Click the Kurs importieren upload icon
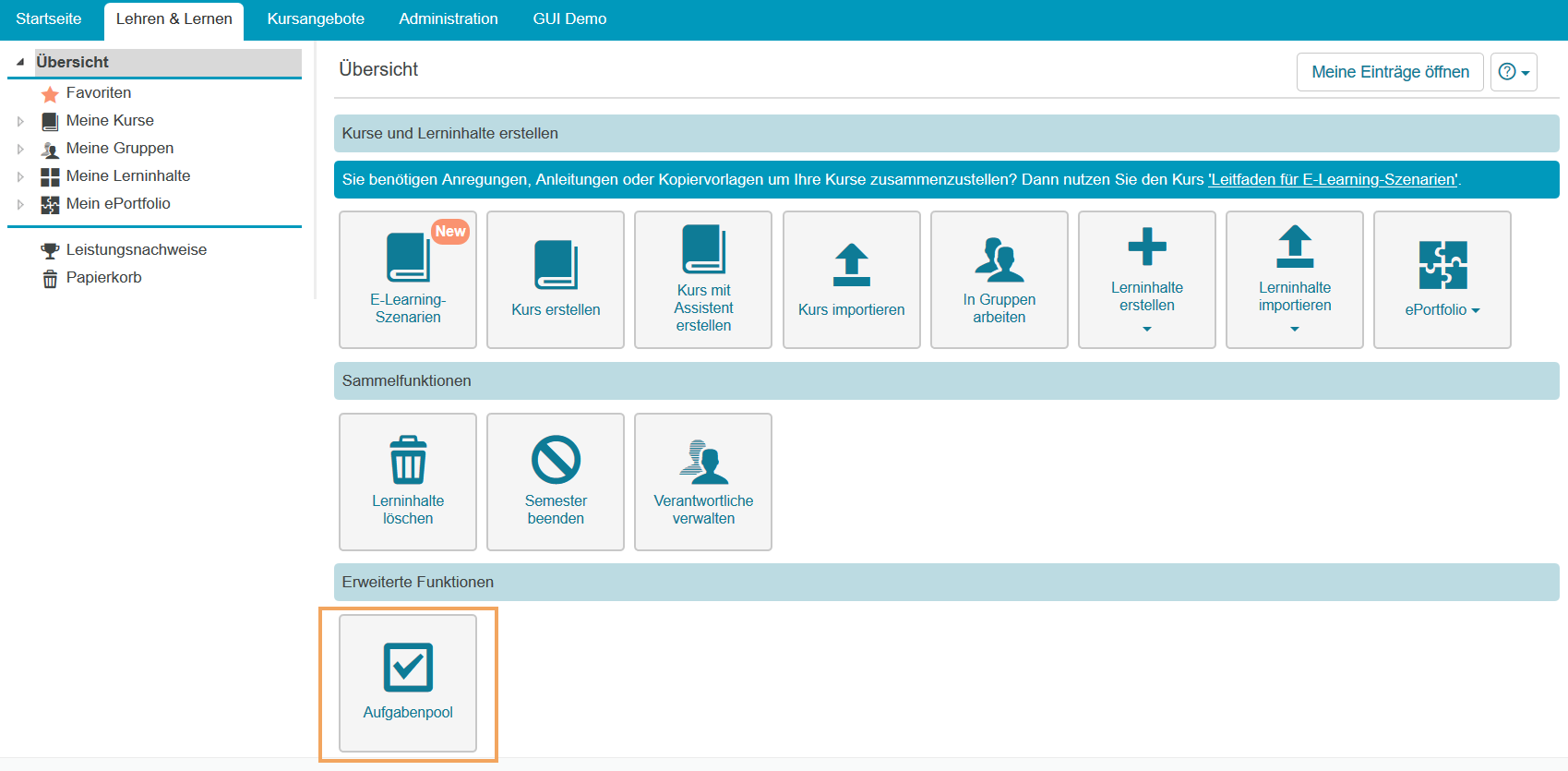 851,265
